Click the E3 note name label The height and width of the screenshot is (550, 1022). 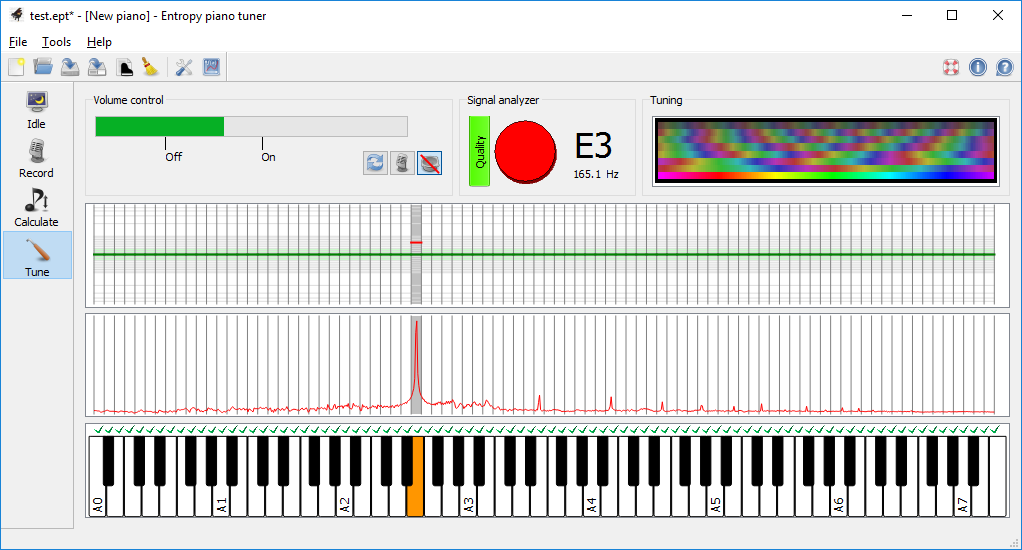point(593,145)
